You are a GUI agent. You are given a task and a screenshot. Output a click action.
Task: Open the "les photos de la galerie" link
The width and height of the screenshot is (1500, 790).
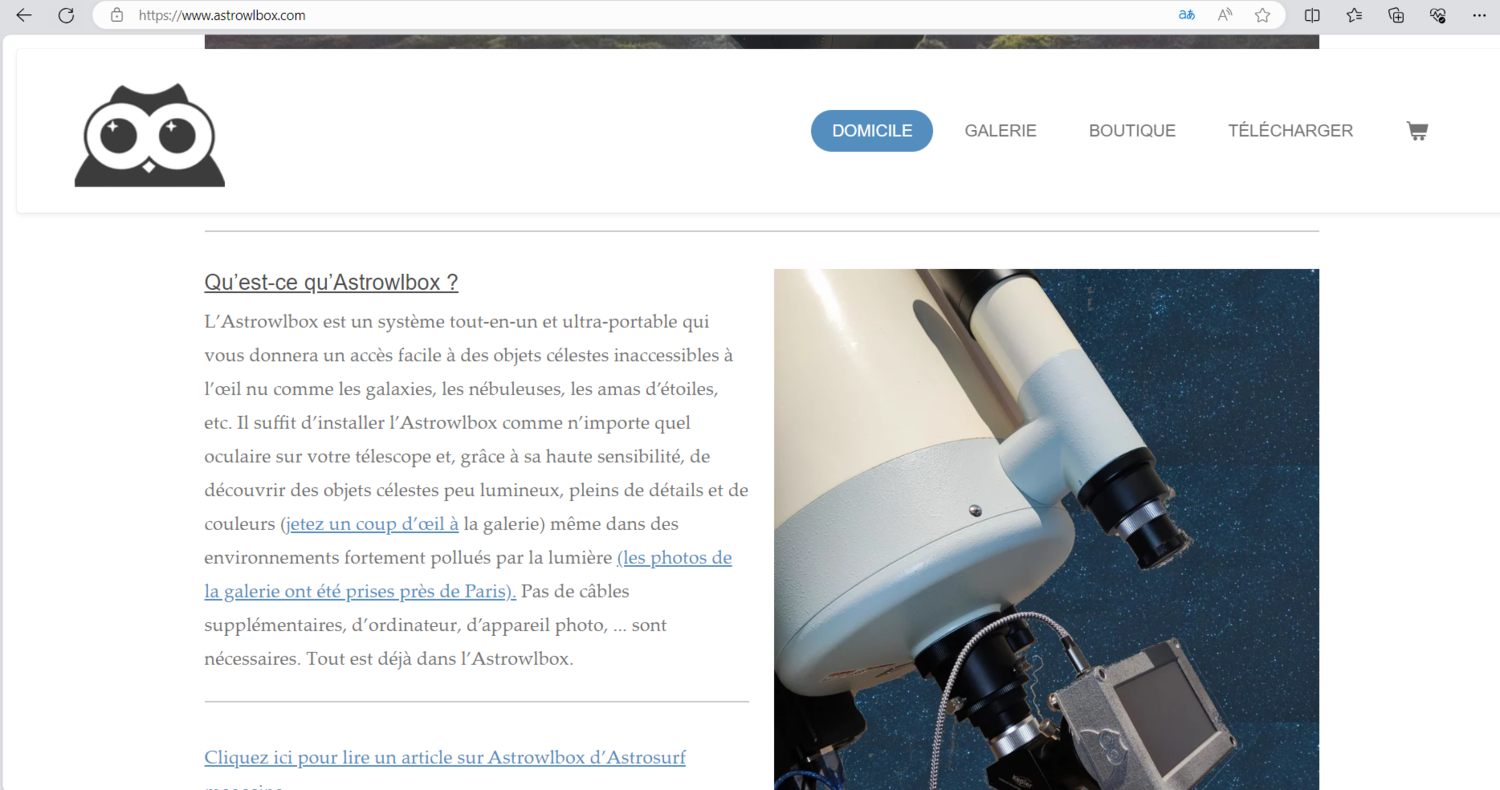point(468,574)
